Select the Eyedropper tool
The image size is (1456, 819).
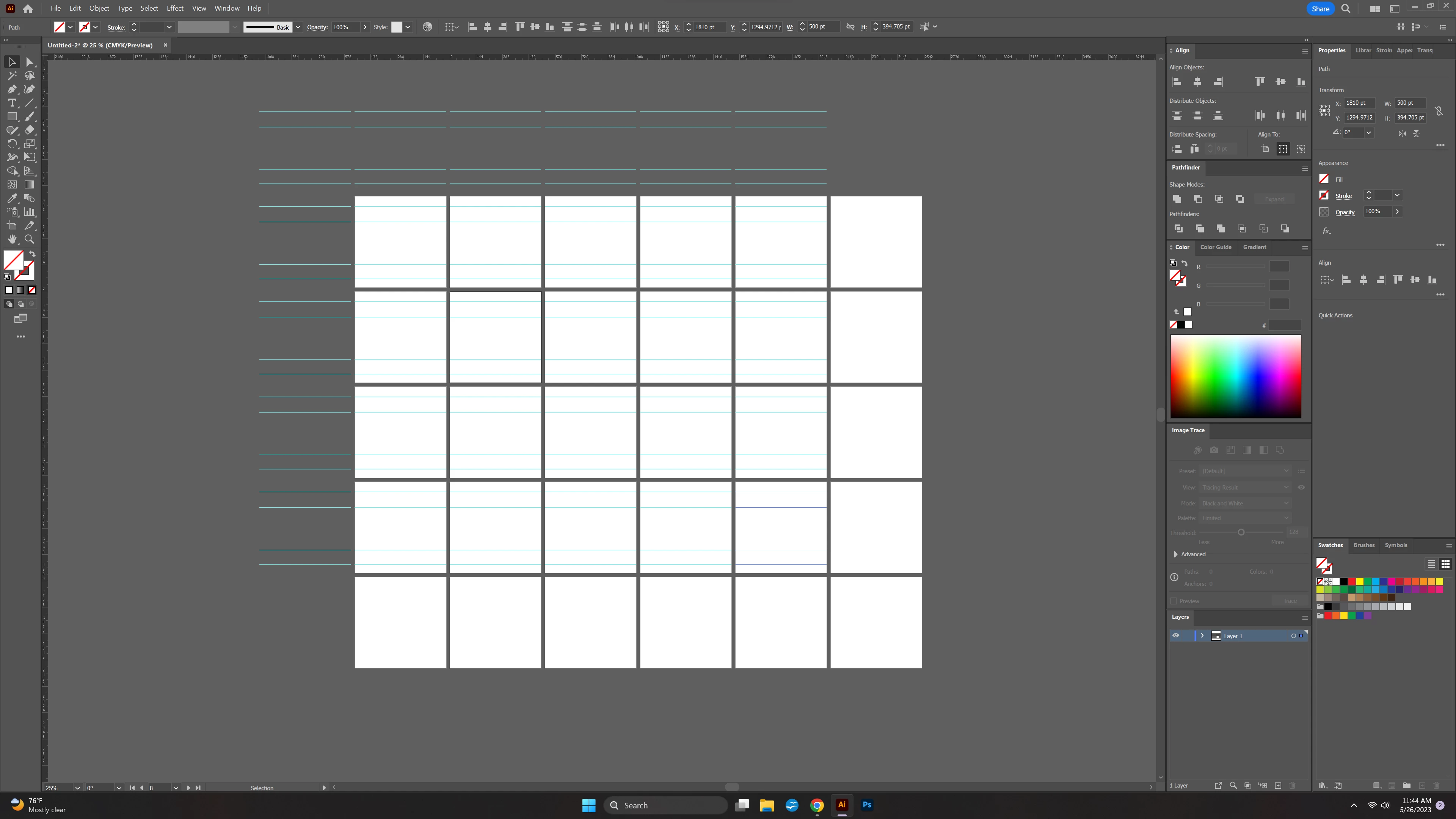(x=12, y=198)
